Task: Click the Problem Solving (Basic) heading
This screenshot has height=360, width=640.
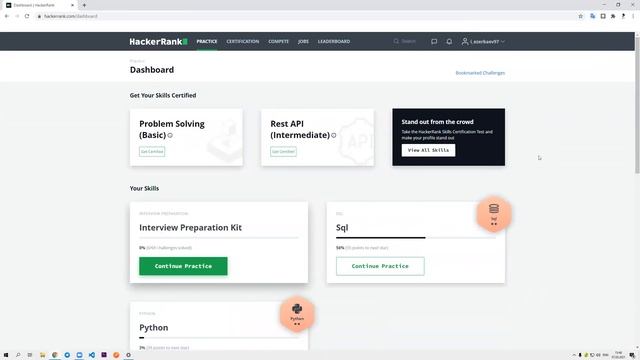Action: (172, 129)
